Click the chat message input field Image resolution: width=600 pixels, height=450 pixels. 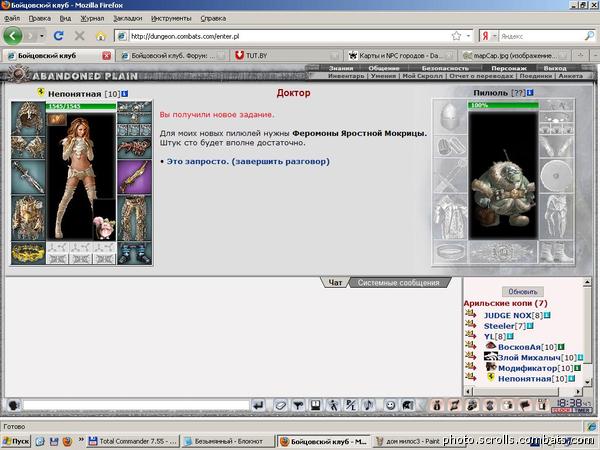point(136,405)
